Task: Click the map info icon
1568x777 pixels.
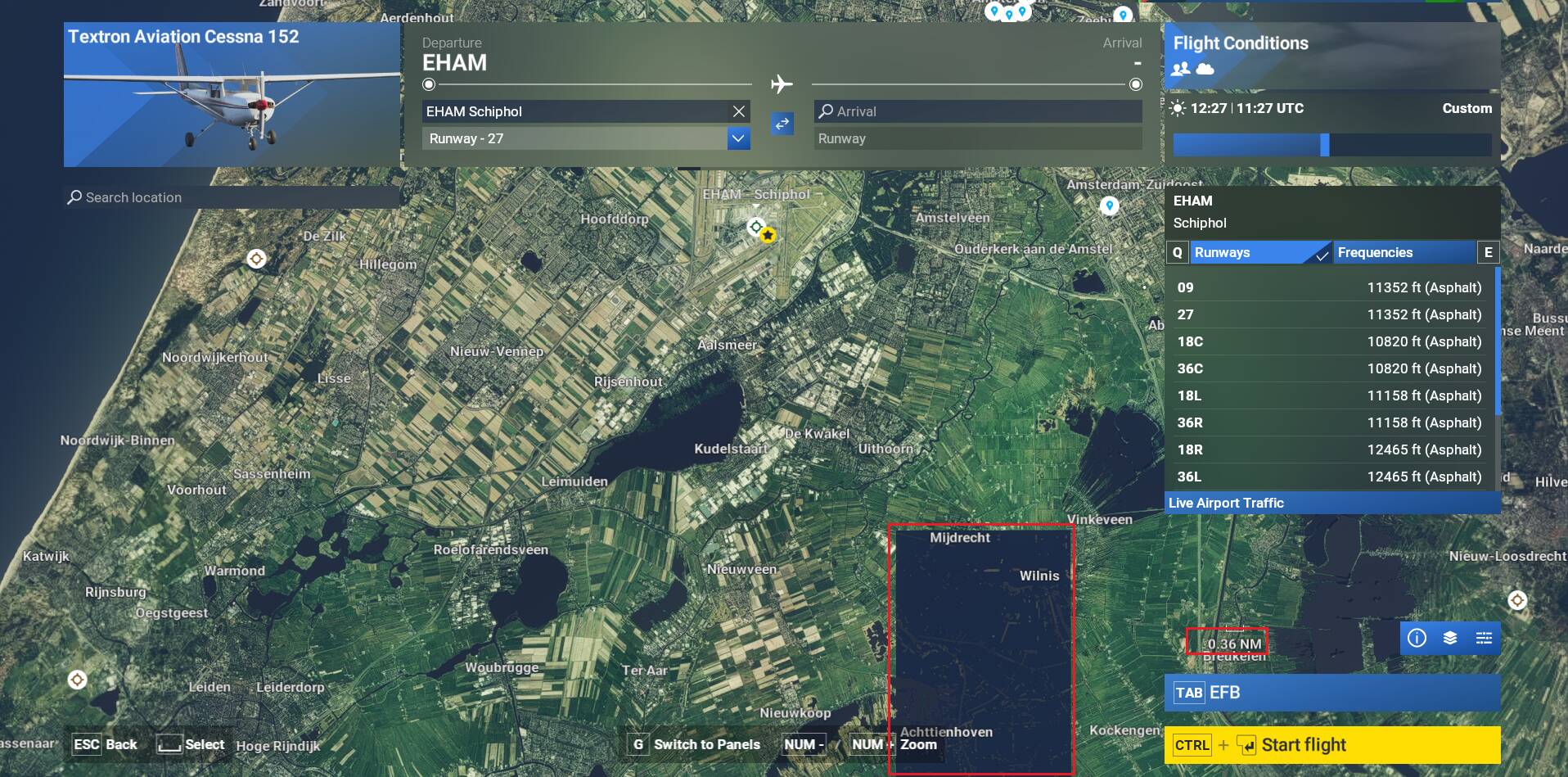Action: coord(1417,638)
